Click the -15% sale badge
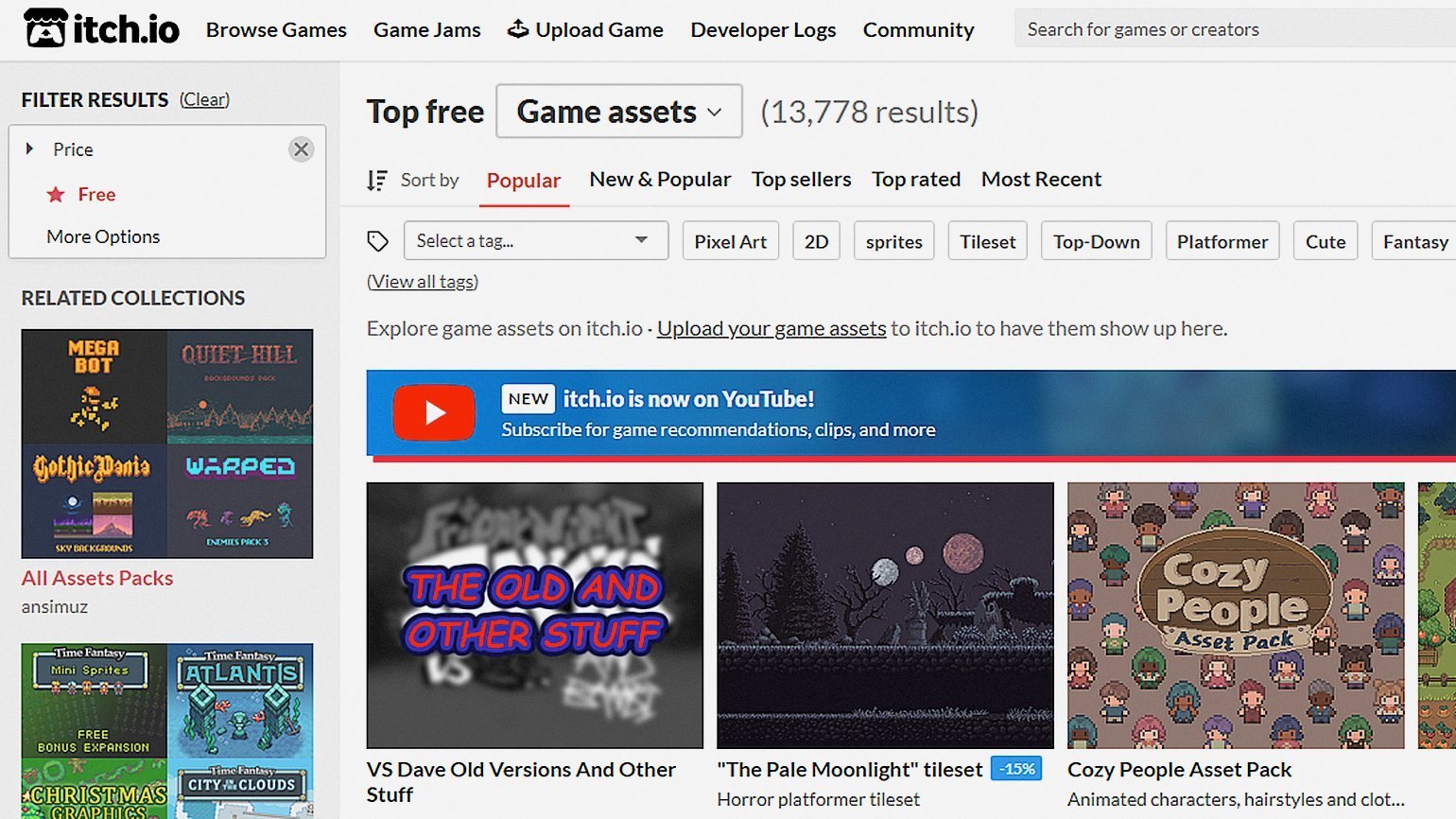Screen dimensions: 1456x819 [1017, 769]
